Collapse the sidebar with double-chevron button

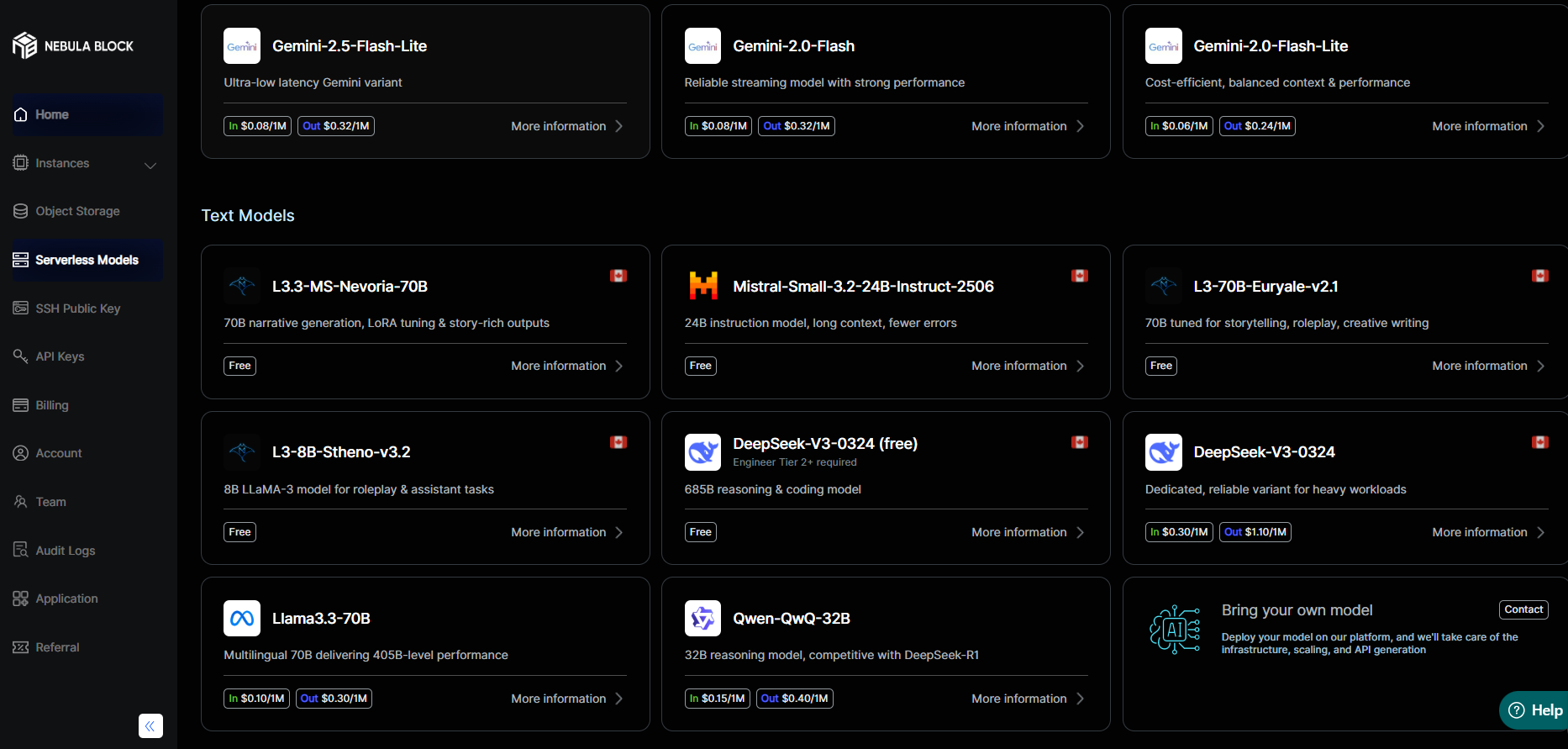point(150,725)
